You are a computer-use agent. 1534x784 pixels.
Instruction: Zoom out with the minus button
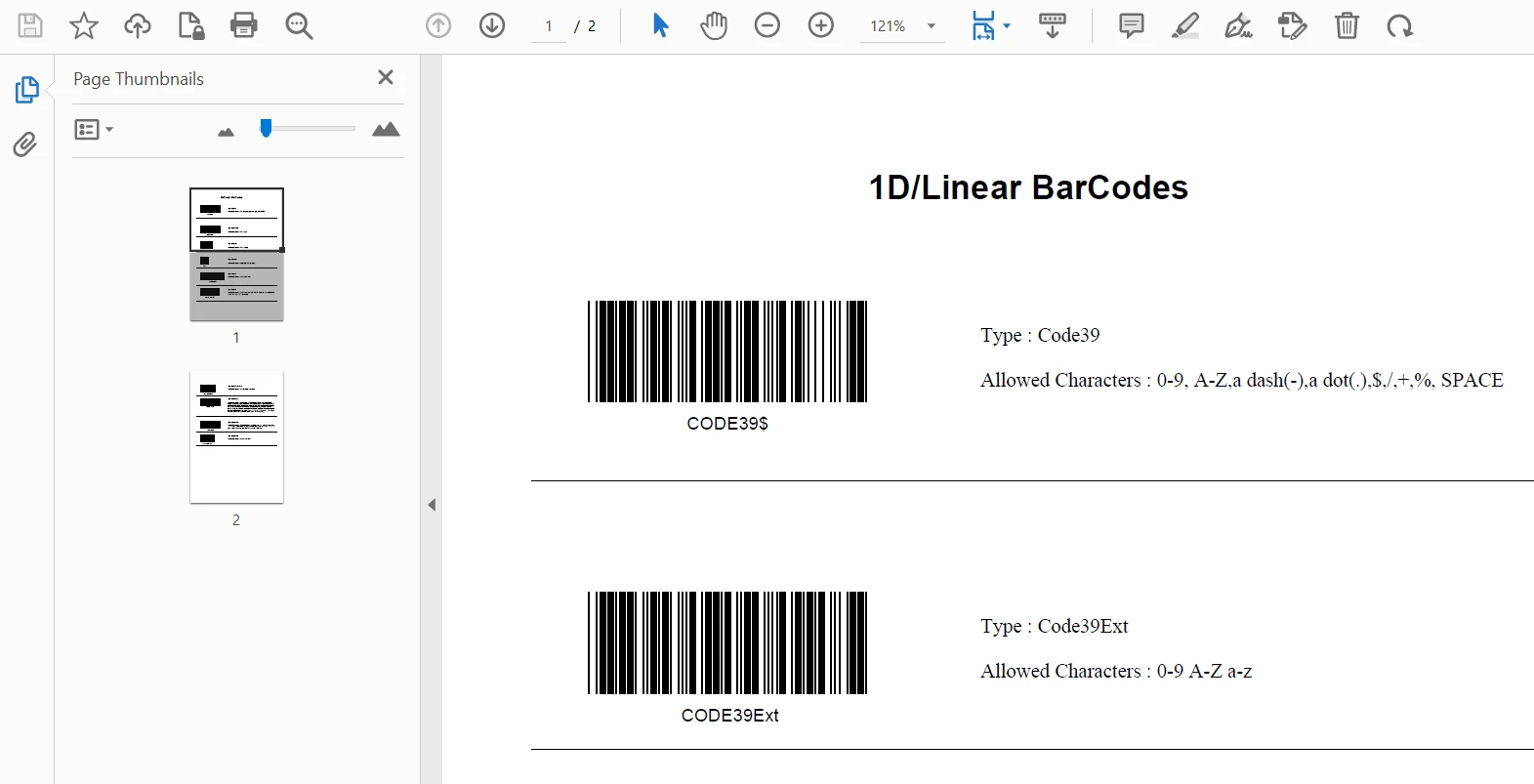coord(767,26)
